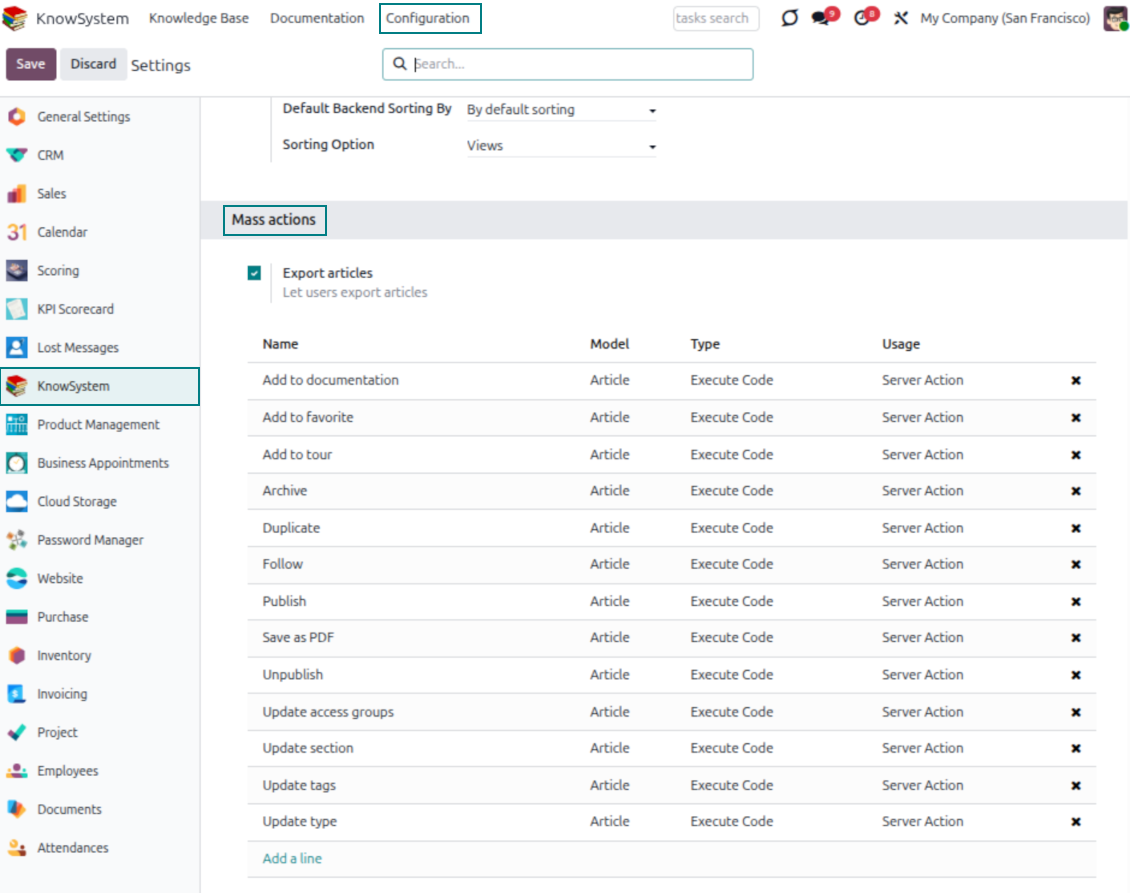The height and width of the screenshot is (893, 1130).
Task: Delete the Save as PDF action
Action: (1076, 638)
